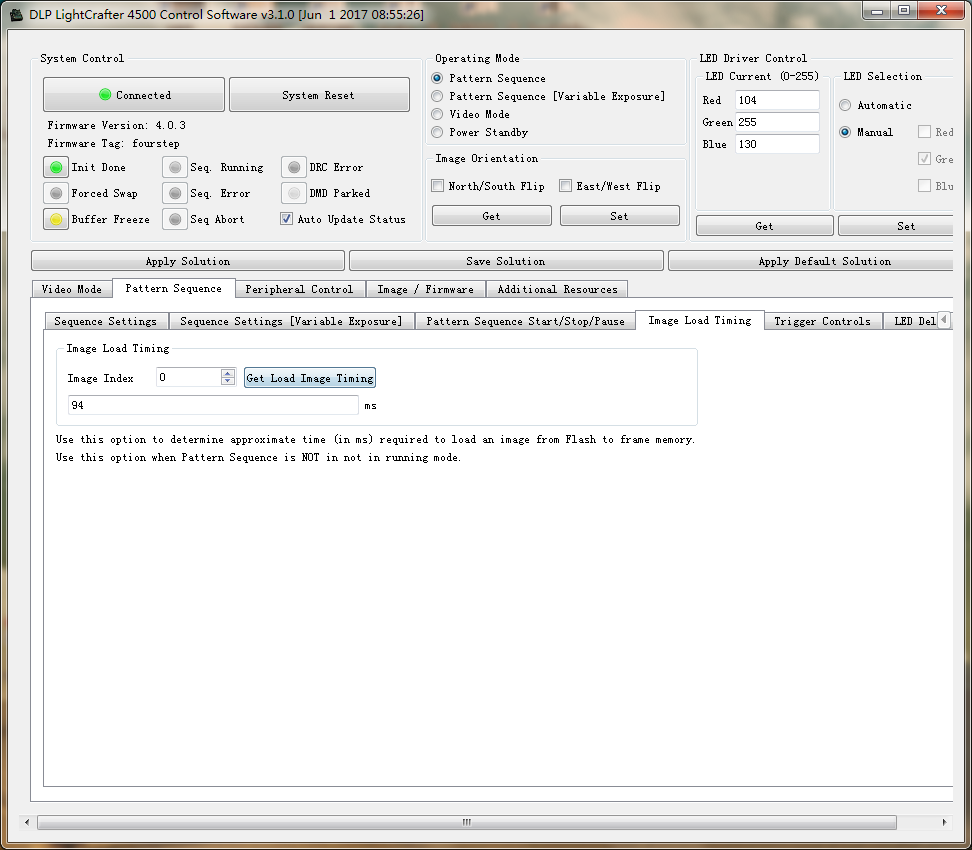Open Sequence Settings [Variable Exposure] sub-tab
Image resolution: width=972 pixels, height=850 pixels.
click(x=291, y=321)
